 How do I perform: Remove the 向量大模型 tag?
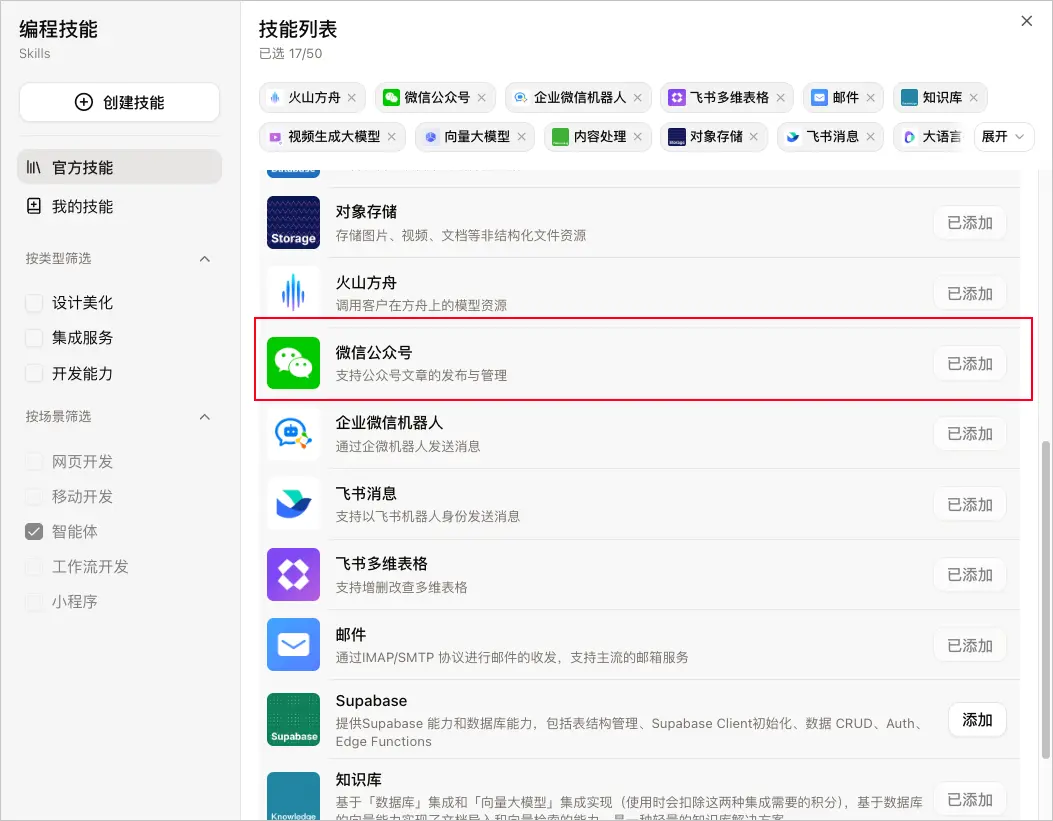pos(521,137)
